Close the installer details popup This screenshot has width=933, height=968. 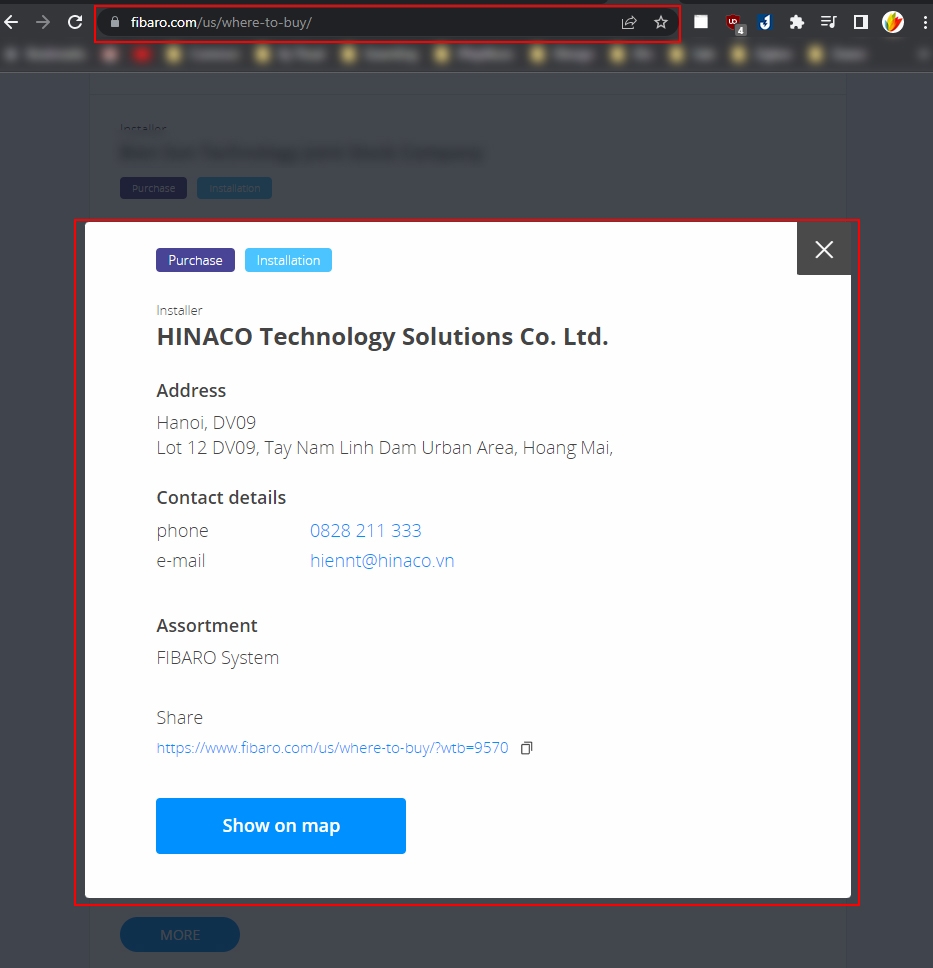coord(824,249)
